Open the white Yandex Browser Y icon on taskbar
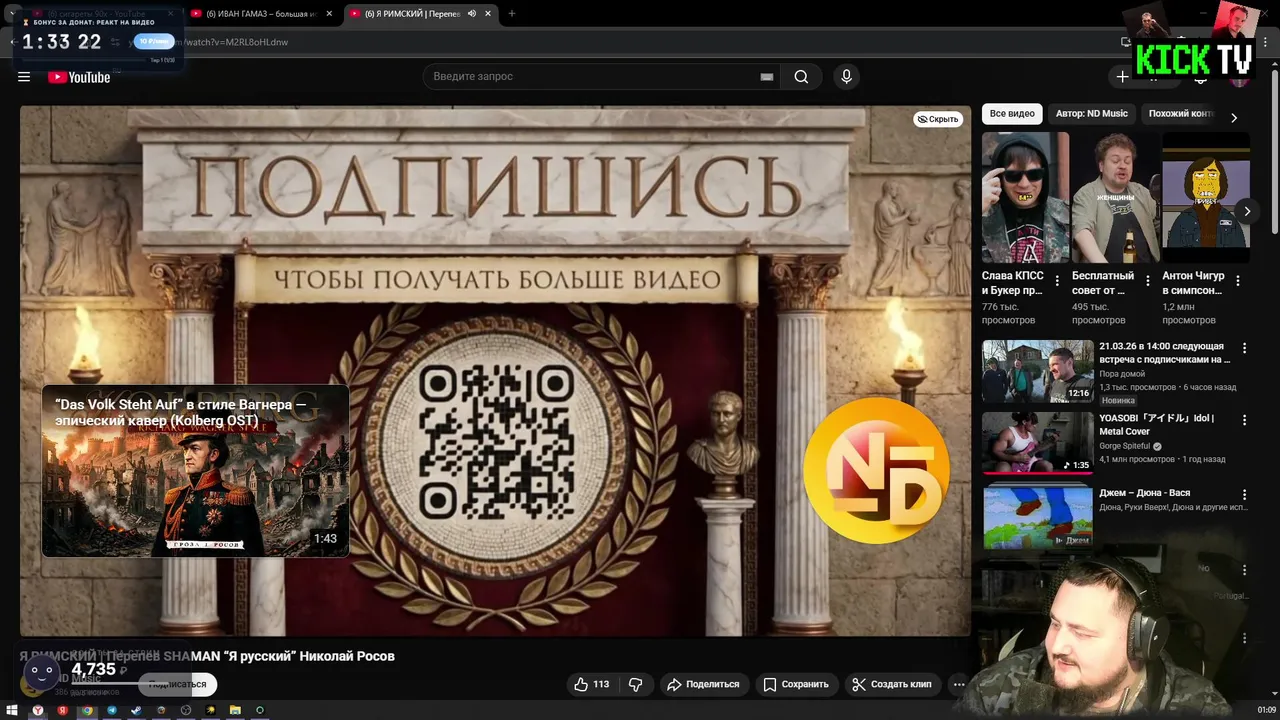The width and height of the screenshot is (1280, 720). [x=38, y=710]
